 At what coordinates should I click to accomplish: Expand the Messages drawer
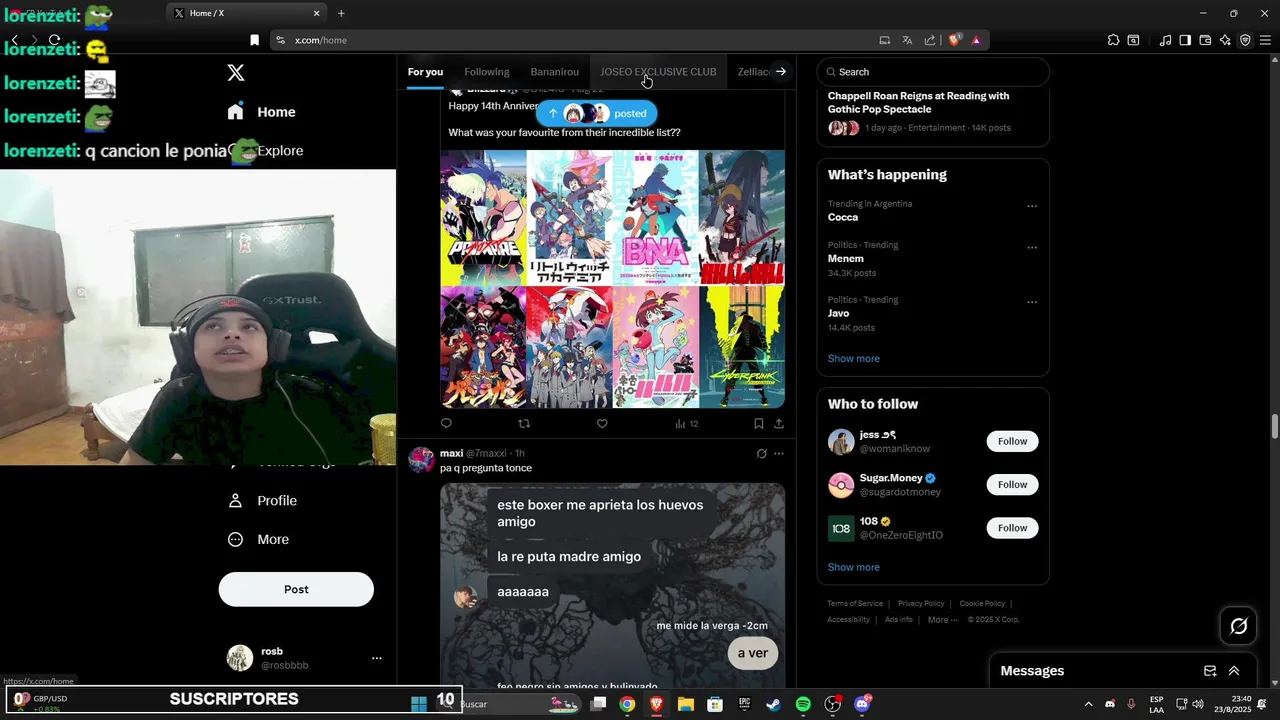(x=1234, y=671)
